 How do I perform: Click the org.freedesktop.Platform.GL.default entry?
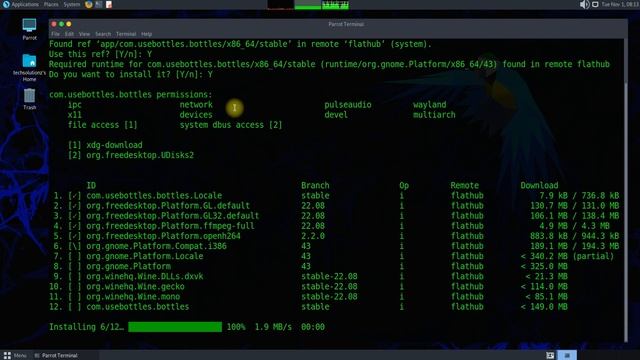point(168,206)
